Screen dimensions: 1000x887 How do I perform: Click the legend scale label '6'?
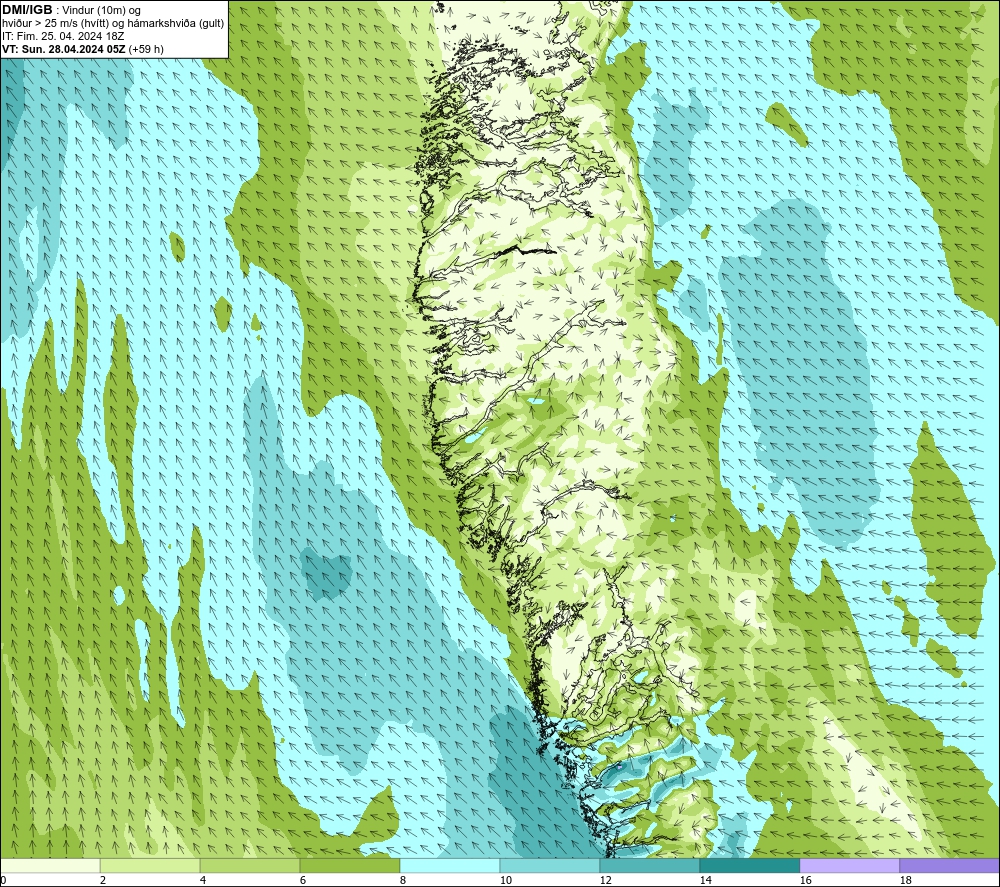pyautogui.click(x=302, y=881)
